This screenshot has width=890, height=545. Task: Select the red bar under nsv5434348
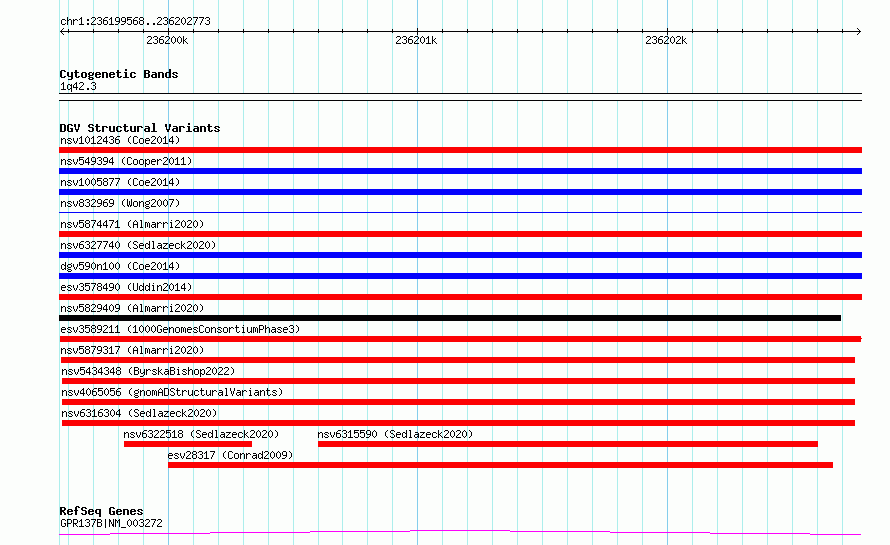[458, 381]
